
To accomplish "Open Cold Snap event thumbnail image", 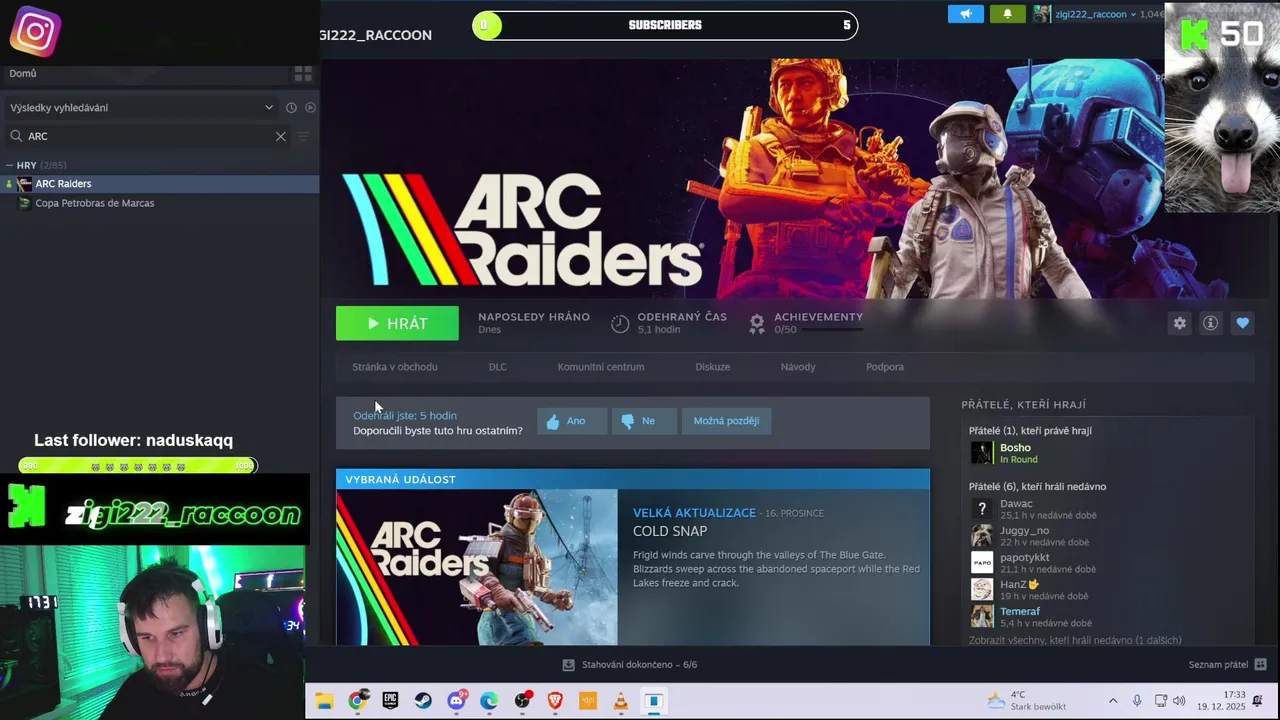I will pos(477,567).
